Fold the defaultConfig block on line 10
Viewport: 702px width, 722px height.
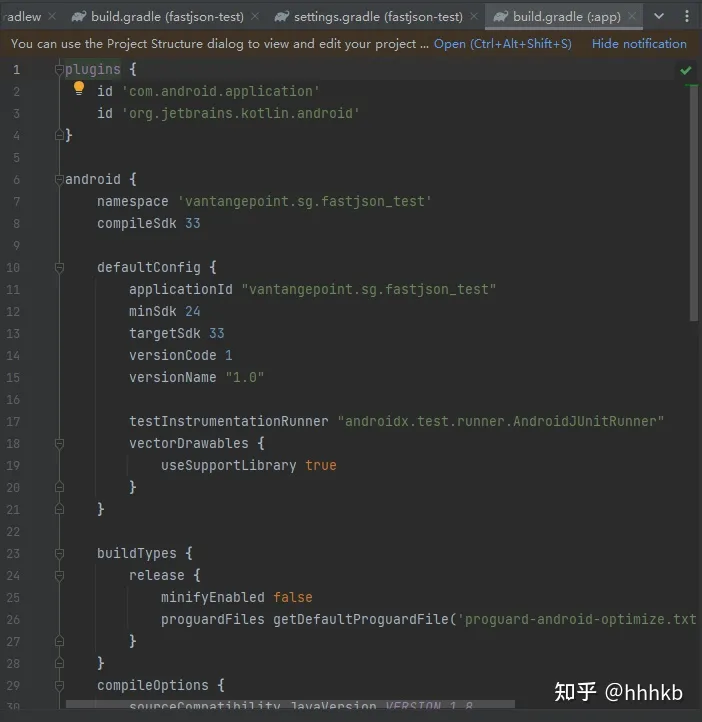[x=59, y=267]
